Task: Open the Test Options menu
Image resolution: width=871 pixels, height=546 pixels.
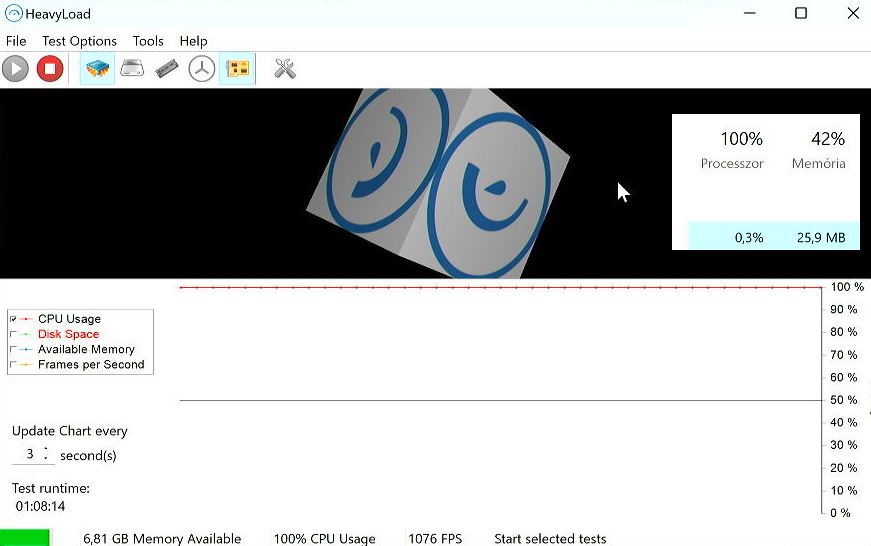Action: 79,41
